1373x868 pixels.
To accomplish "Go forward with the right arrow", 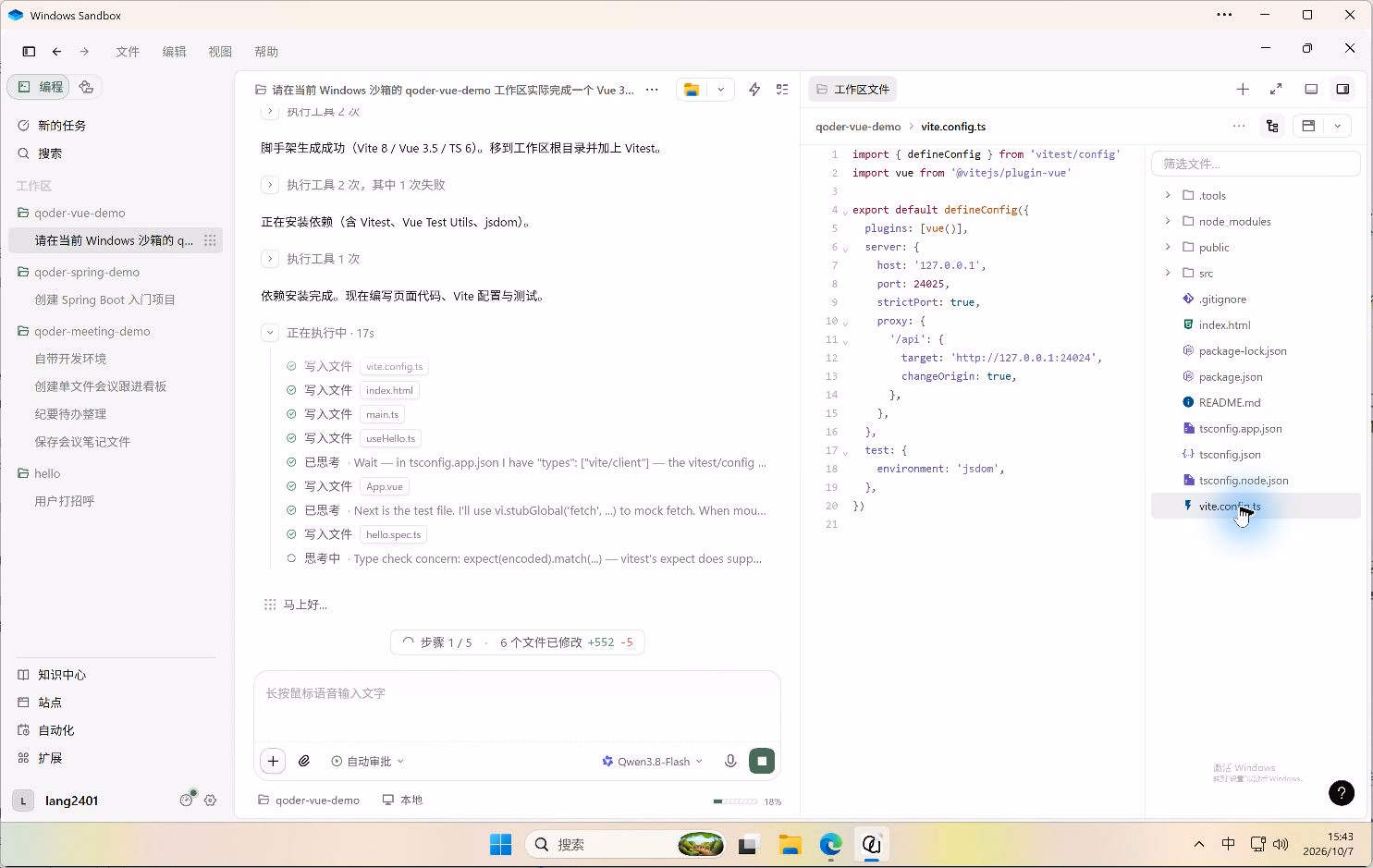I will pyautogui.click(x=84, y=52).
